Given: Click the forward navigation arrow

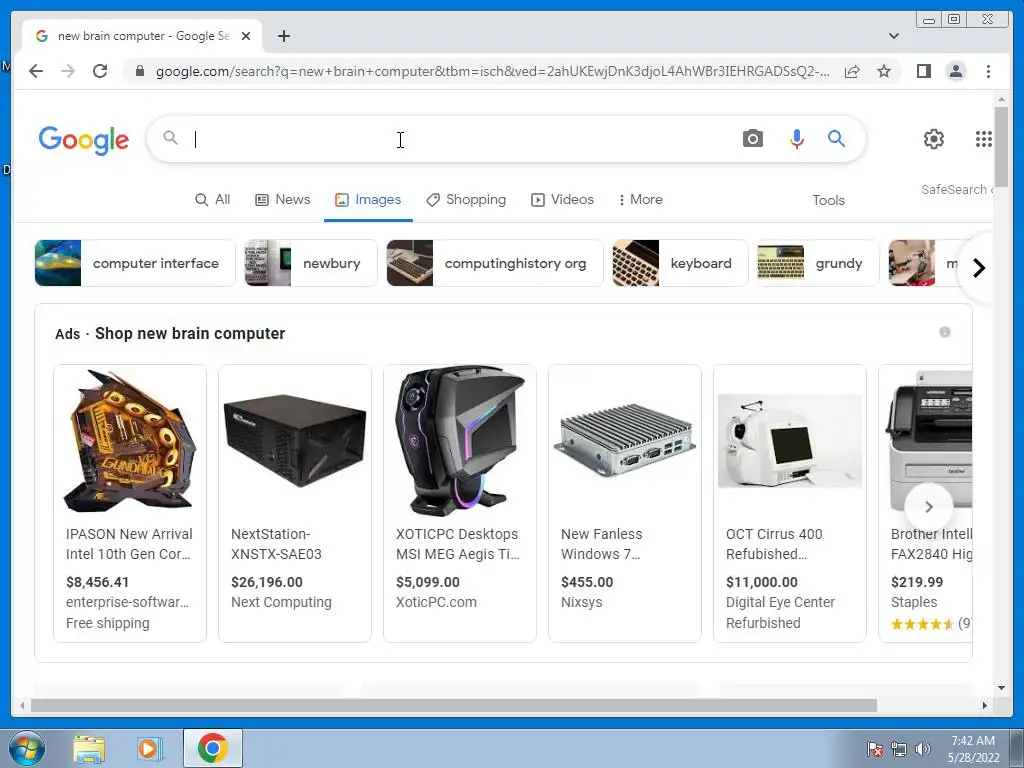Looking at the screenshot, I should point(68,71).
